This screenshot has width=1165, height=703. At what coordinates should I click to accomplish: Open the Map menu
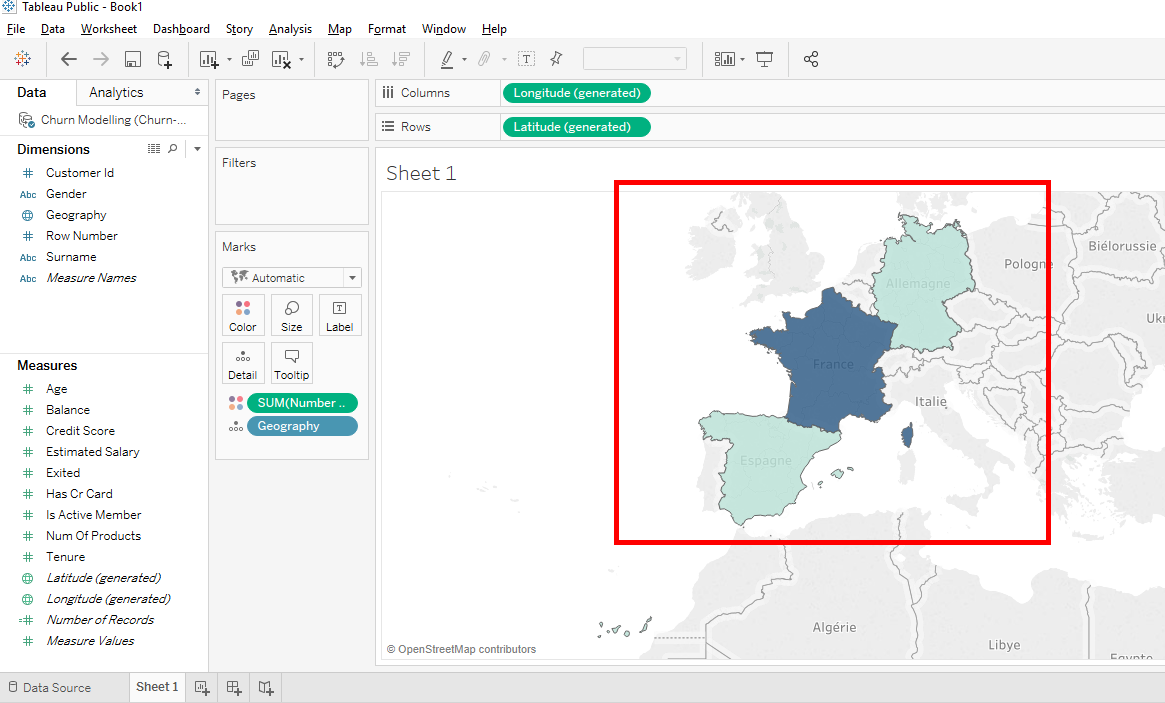(339, 28)
